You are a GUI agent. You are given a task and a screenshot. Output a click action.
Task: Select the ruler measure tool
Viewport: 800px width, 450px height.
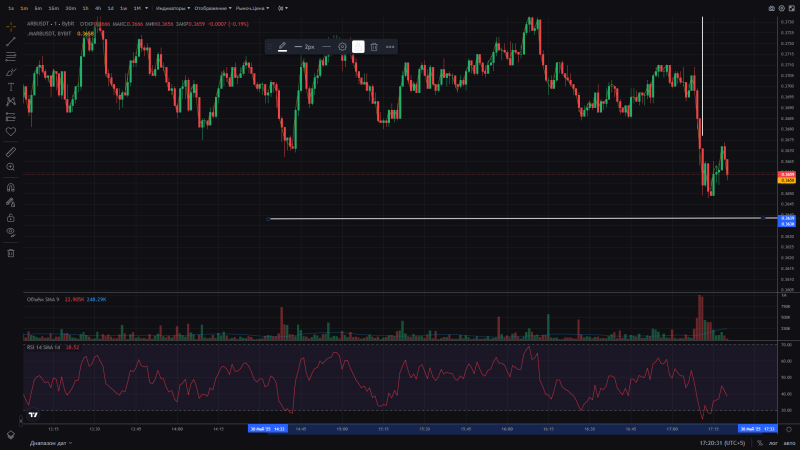(11, 152)
